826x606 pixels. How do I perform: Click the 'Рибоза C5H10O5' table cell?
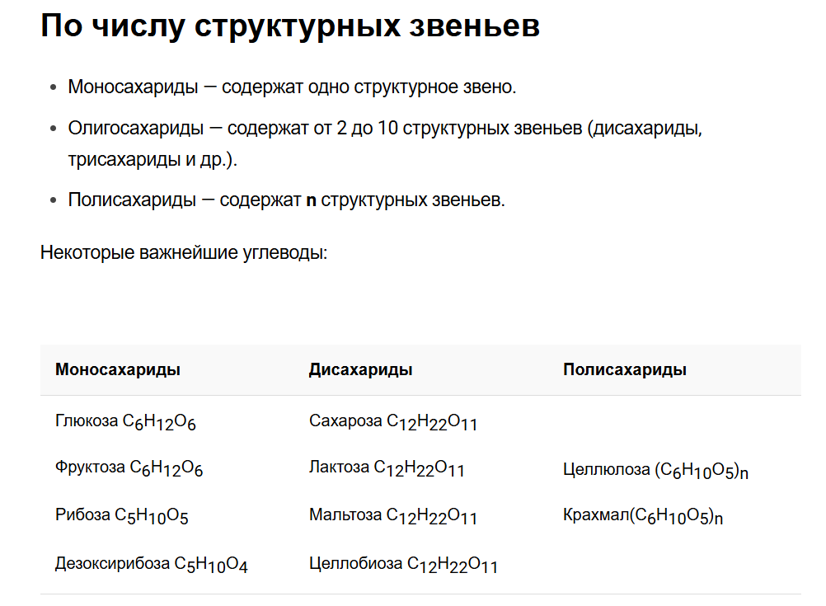[x=122, y=515]
